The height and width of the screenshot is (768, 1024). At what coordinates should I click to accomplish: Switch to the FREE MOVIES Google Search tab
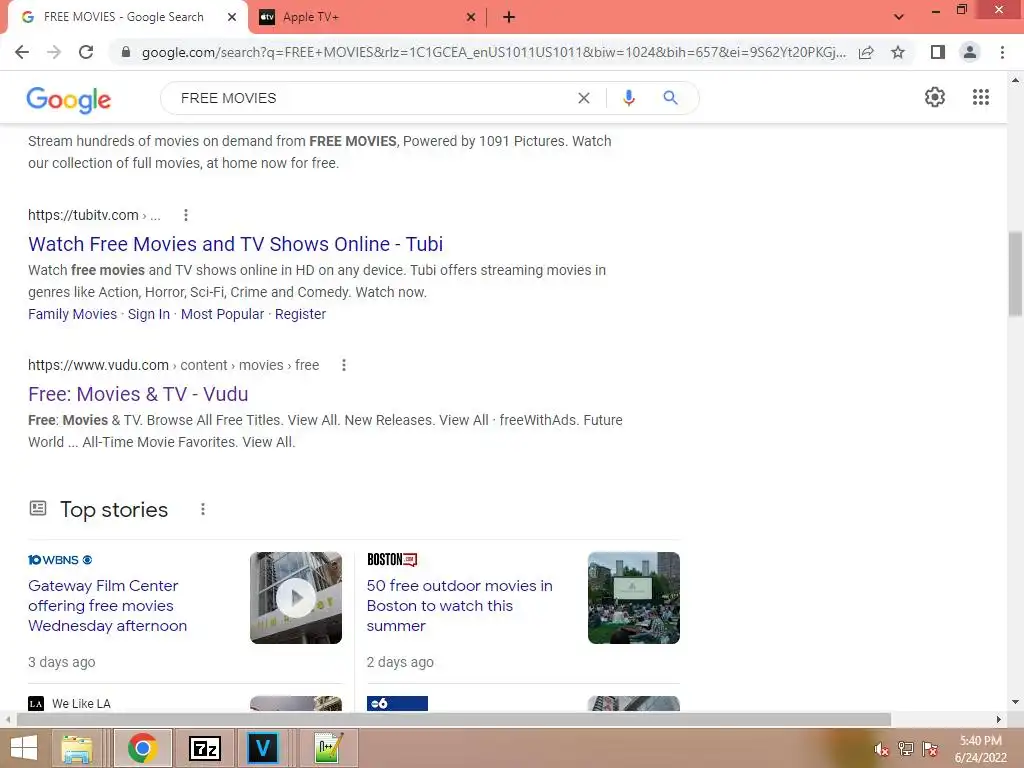pos(123,17)
